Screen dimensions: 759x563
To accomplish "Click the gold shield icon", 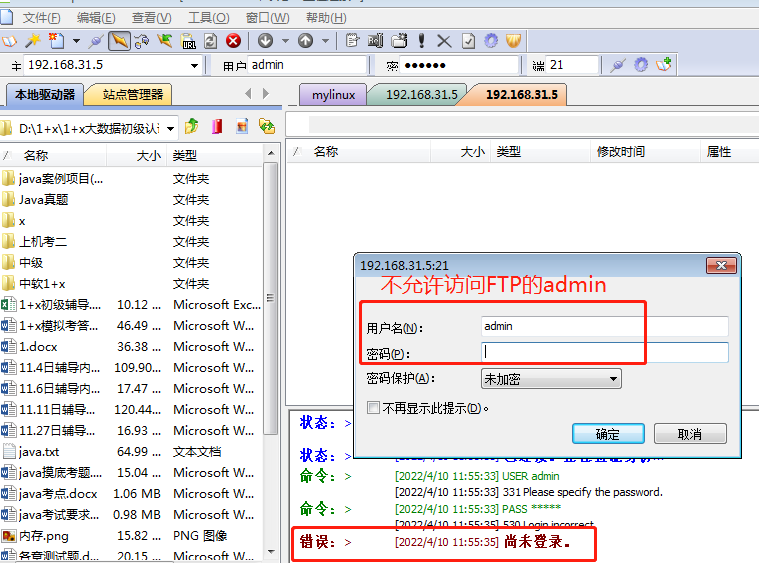I will pos(514,41).
